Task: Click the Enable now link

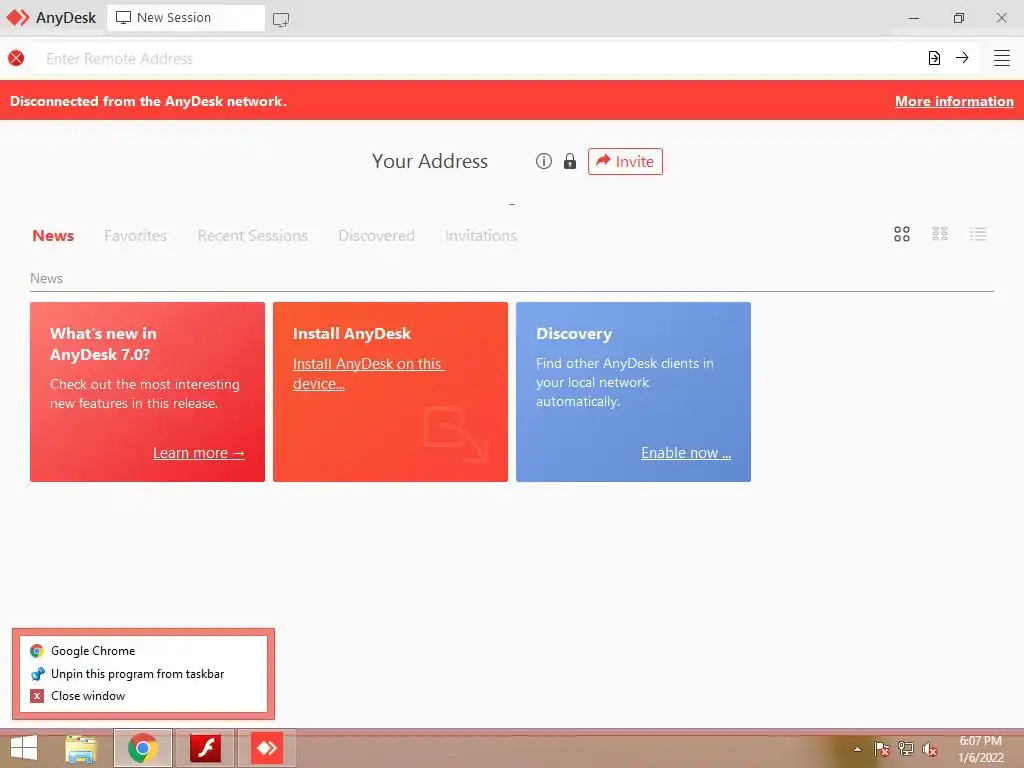Action: [686, 453]
